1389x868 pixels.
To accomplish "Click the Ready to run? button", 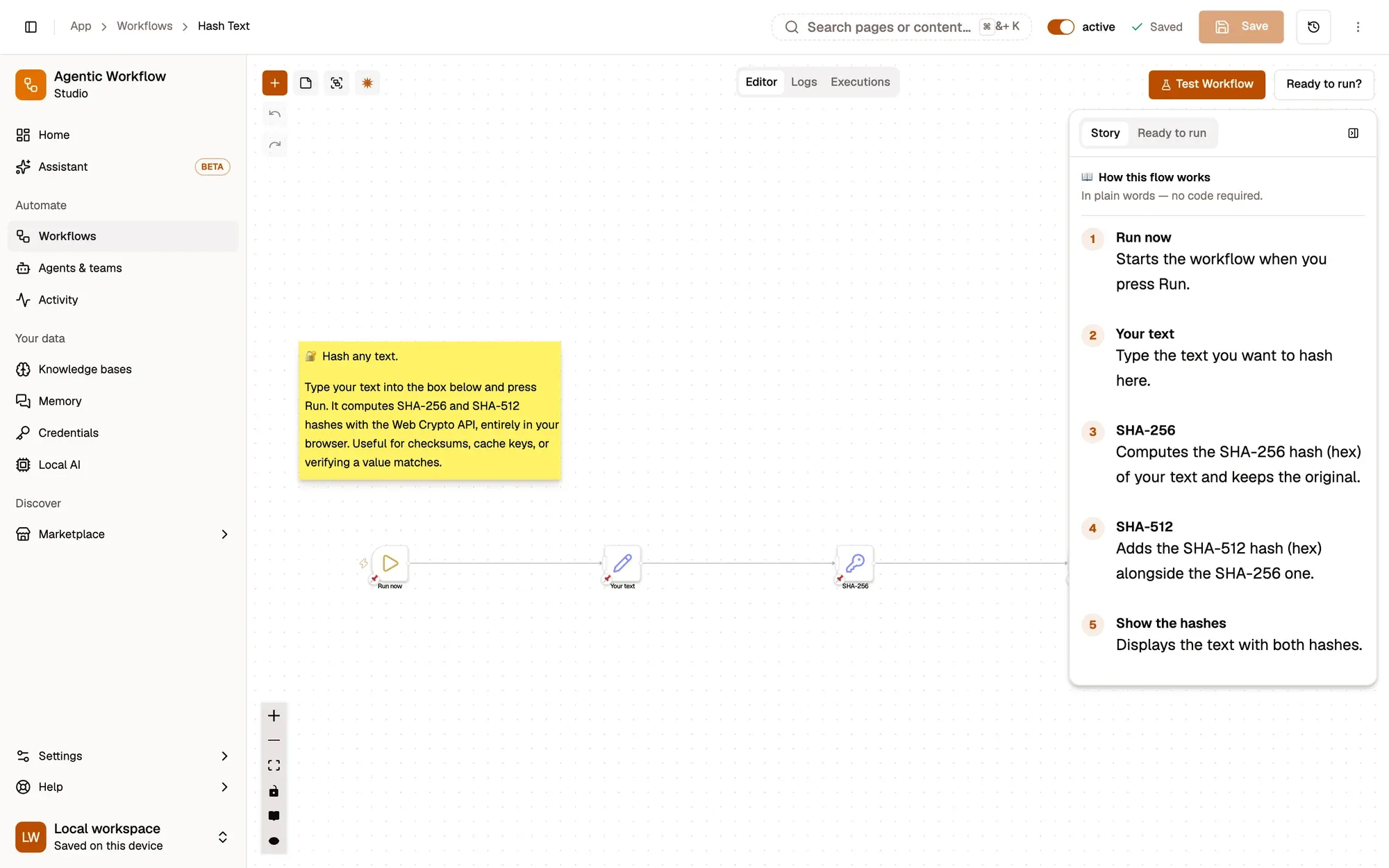I will [x=1324, y=84].
